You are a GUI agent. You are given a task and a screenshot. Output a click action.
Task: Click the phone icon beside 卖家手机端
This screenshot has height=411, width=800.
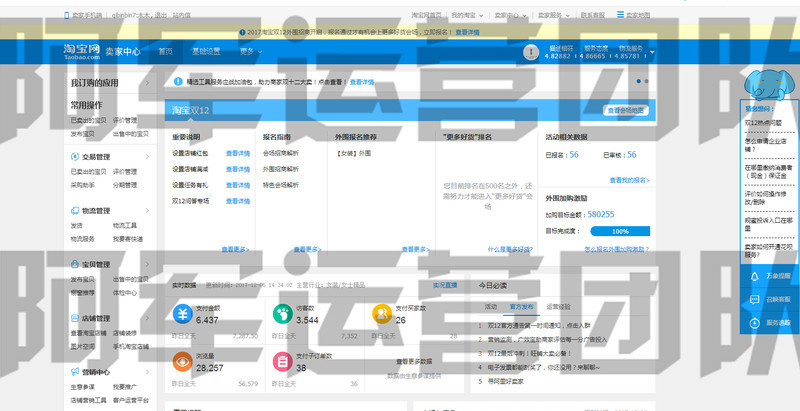click(x=67, y=15)
